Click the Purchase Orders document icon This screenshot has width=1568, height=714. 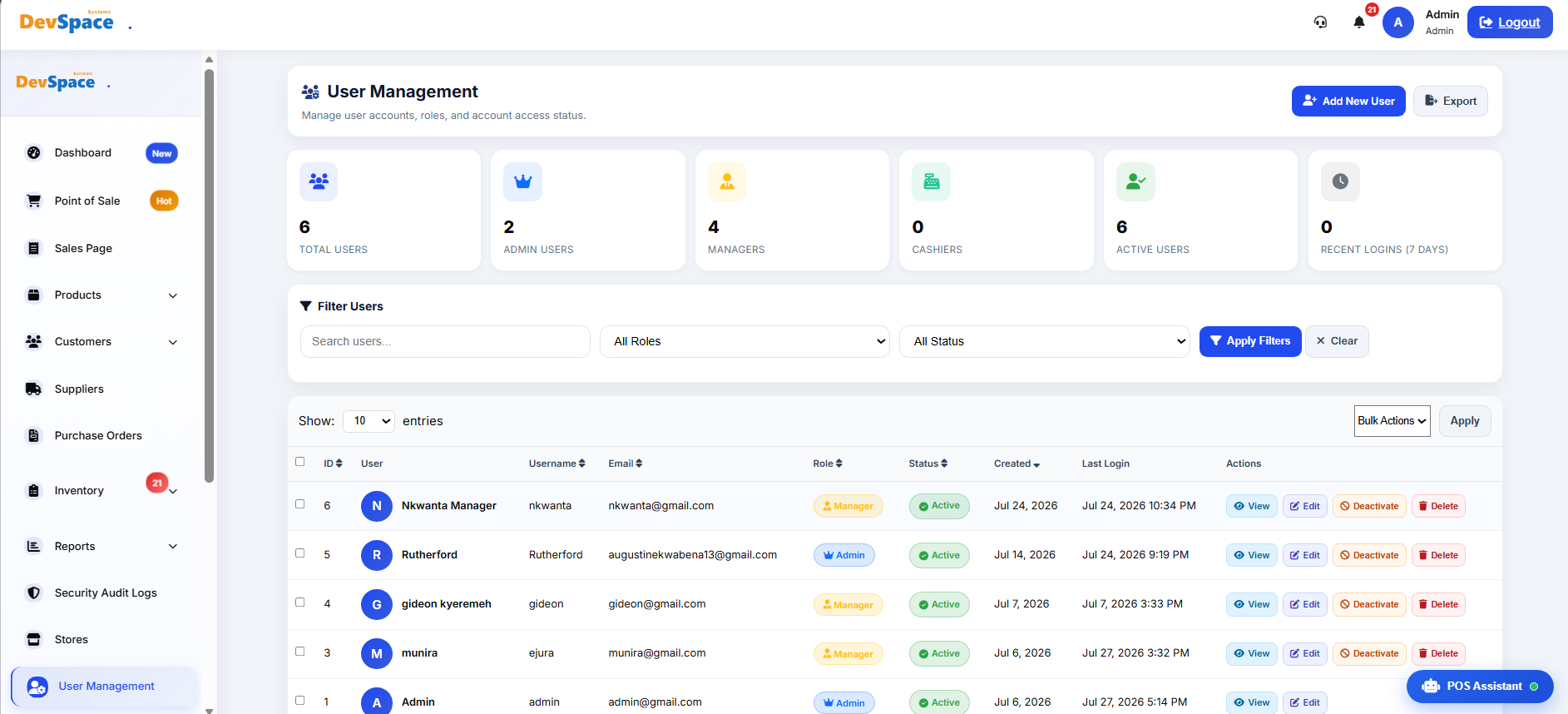click(34, 435)
